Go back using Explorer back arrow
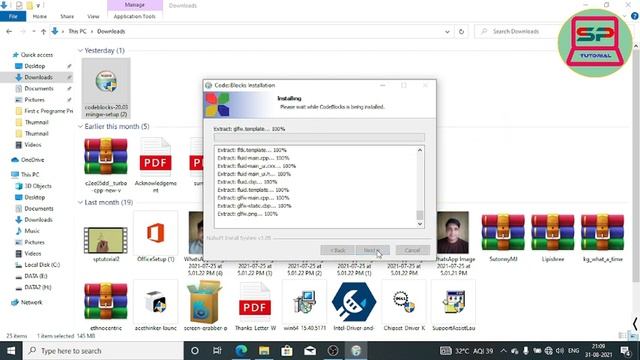640x360 pixels. (x=9, y=31)
